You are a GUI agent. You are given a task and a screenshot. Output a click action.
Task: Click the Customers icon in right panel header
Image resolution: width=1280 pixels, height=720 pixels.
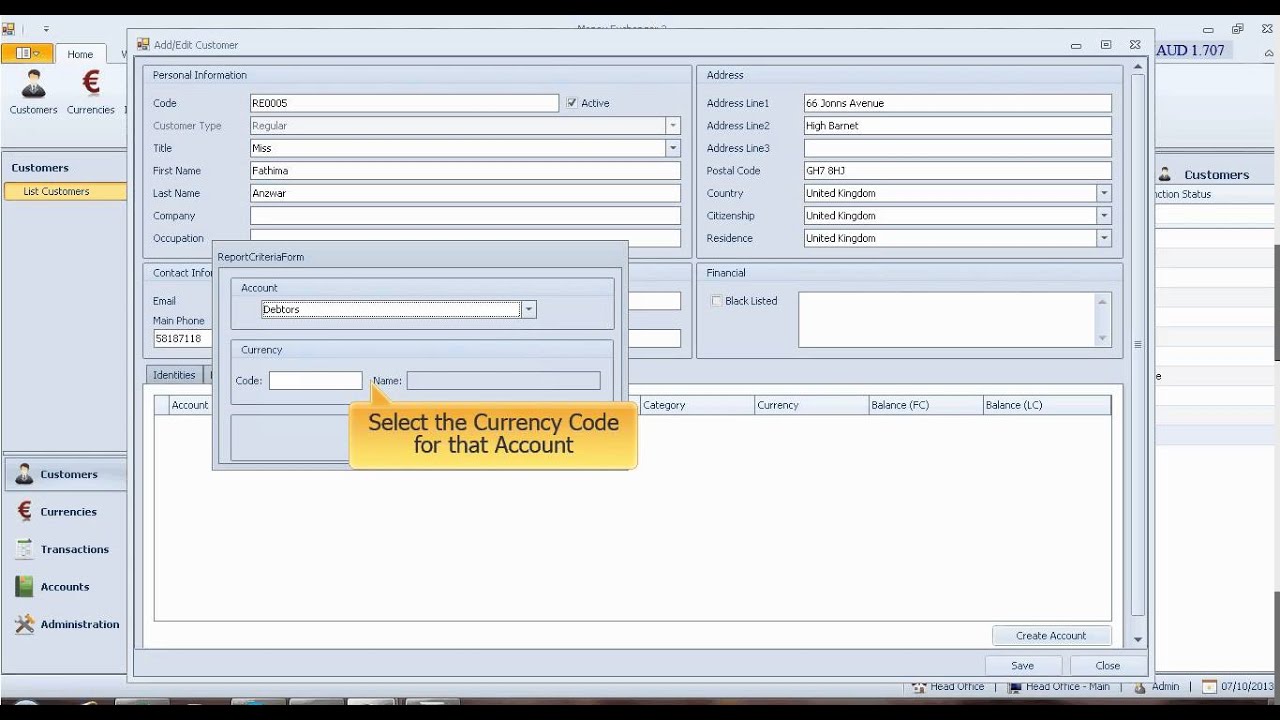[x=1165, y=174]
